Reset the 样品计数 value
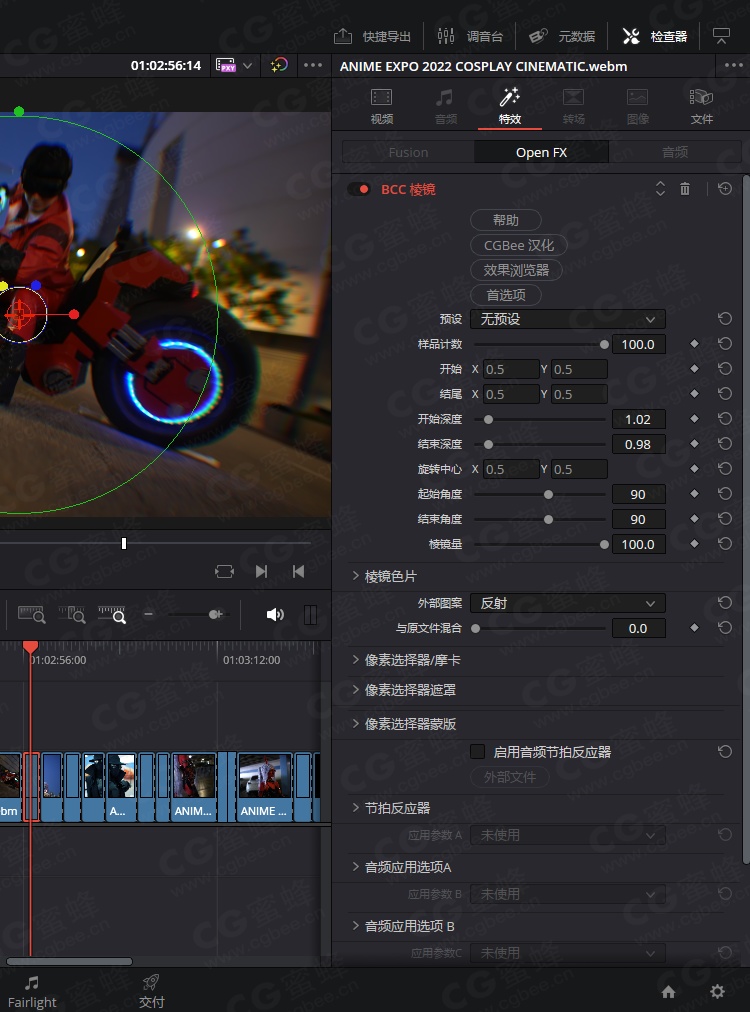Viewport: 750px width, 1012px height. [725, 344]
